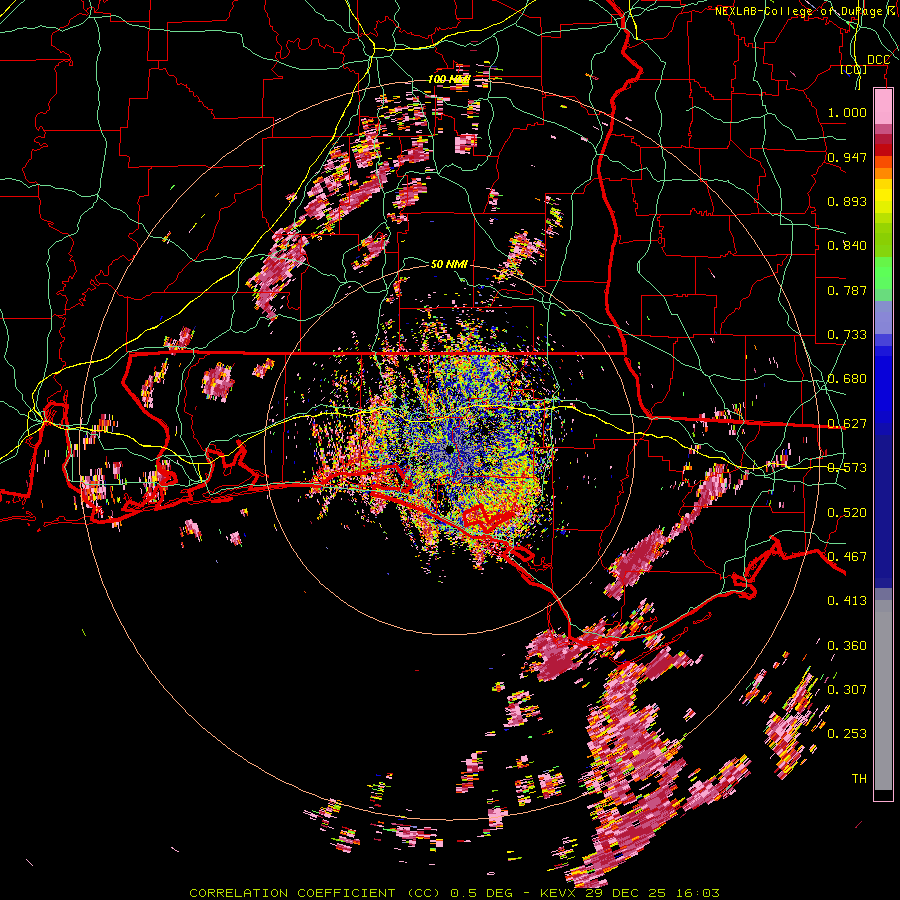
Task: Click the 0.520 value on the color scale
Action: point(847,513)
